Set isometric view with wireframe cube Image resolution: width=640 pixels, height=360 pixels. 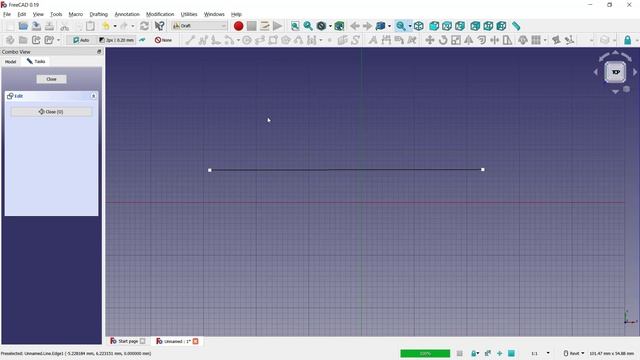click(418, 26)
